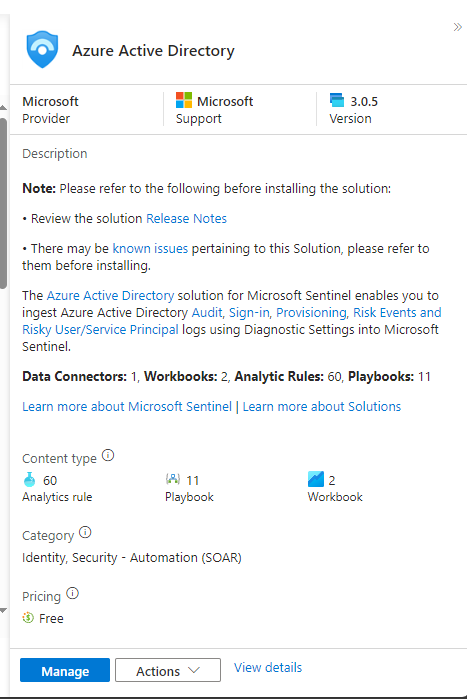Click the Free pricing dollar icon
Viewport: 467px width, 699px height.
tap(28, 618)
